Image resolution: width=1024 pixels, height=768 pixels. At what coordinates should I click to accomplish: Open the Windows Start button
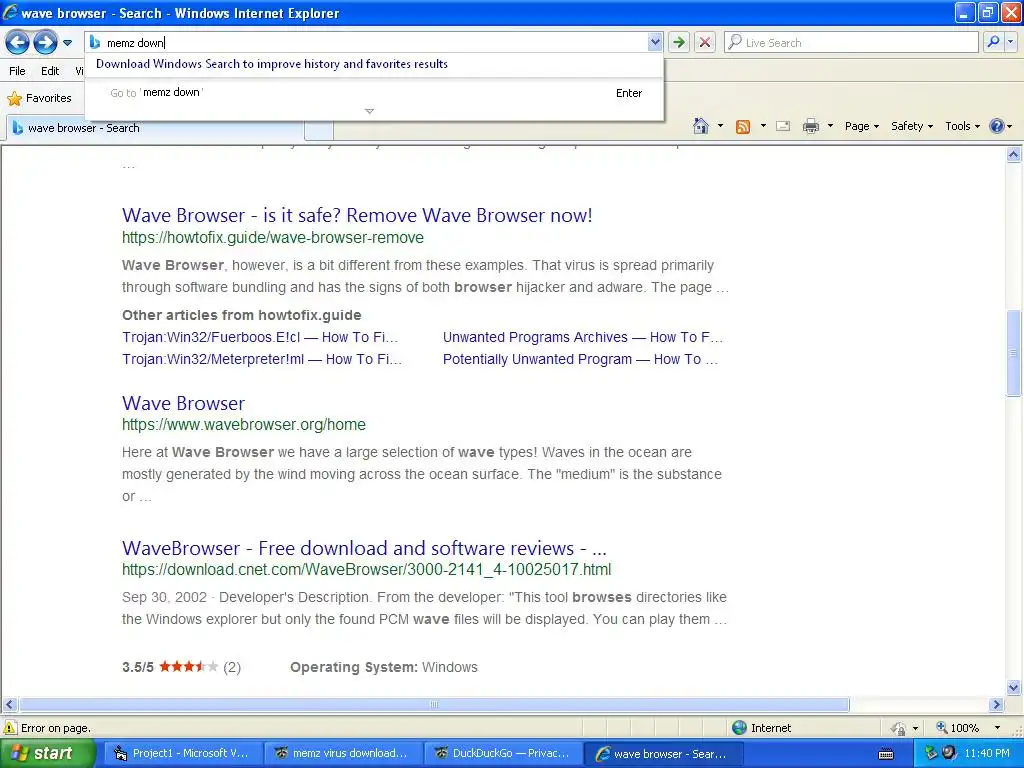46,754
